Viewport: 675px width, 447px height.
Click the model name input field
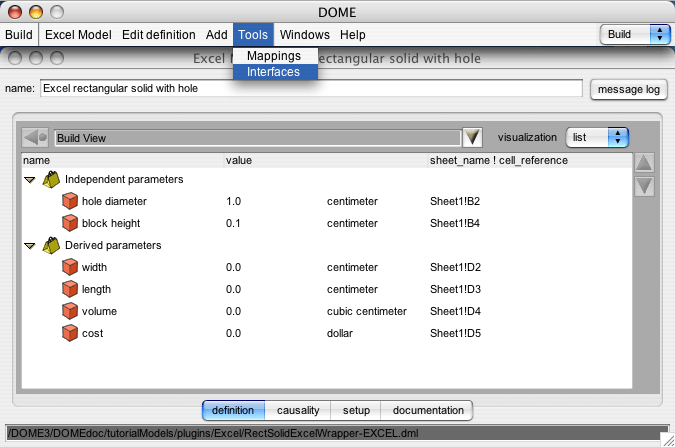[x=311, y=88]
